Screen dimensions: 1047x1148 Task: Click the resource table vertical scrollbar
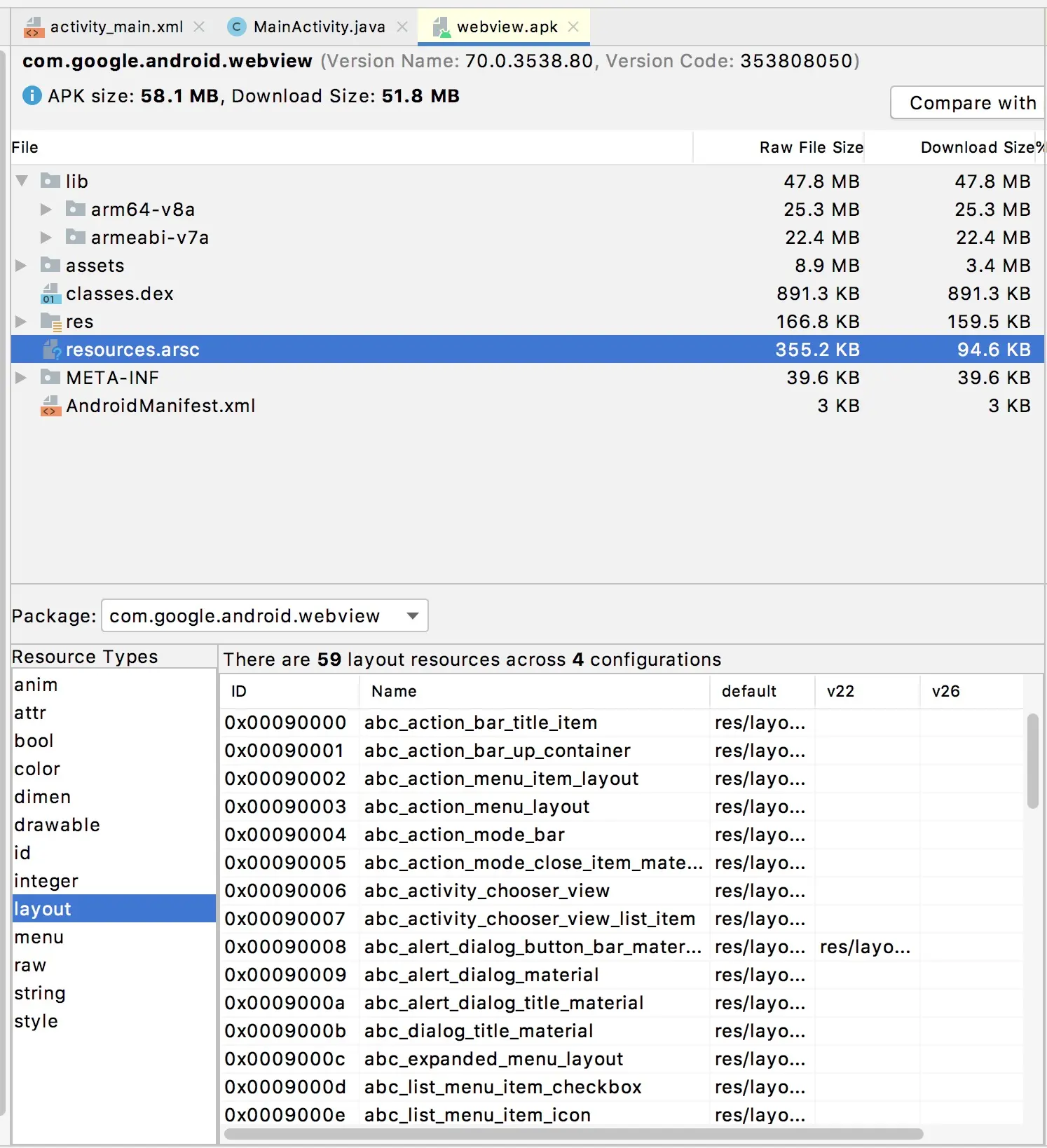tap(1033, 761)
